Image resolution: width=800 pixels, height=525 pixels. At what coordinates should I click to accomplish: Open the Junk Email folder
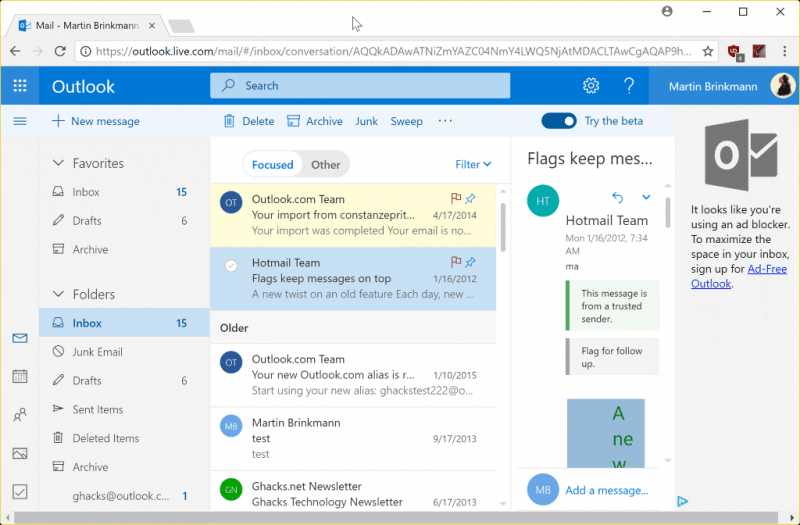[124, 352]
